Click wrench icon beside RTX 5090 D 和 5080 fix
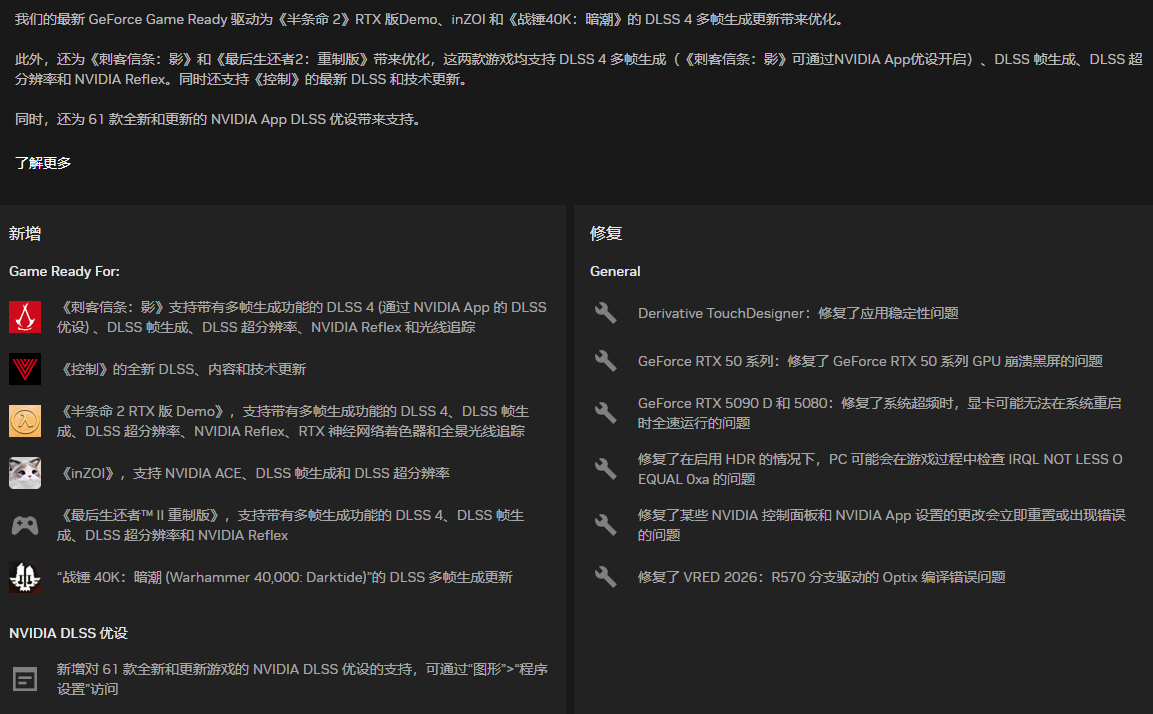Image resolution: width=1153 pixels, height=714 pixels. click(x=605, y=413)
